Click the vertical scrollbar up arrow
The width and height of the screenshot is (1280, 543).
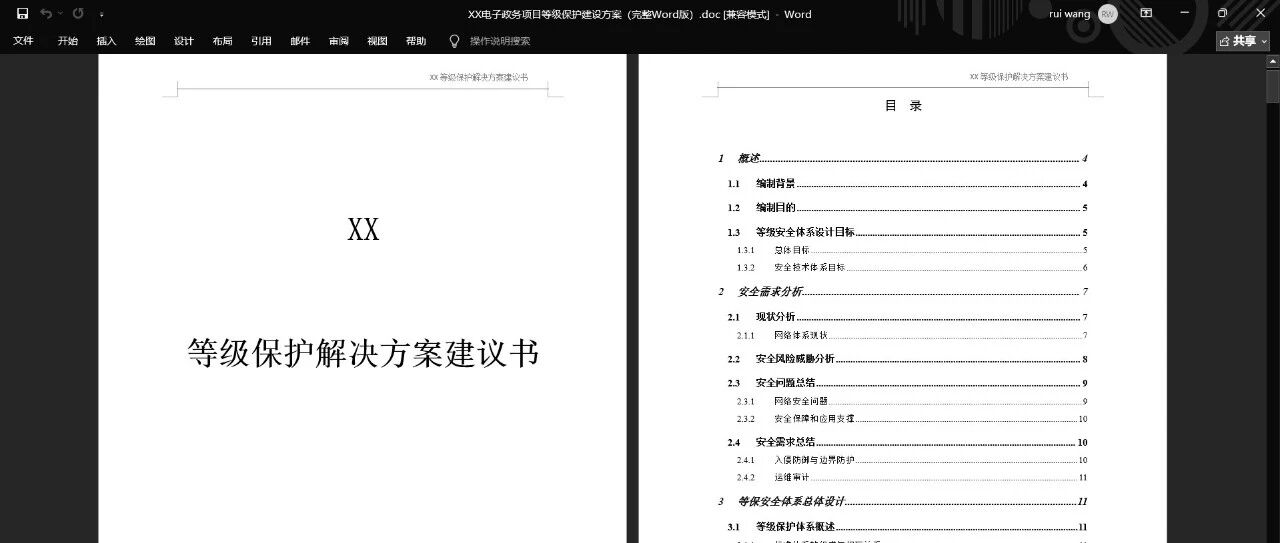(x=1273, y=62)
